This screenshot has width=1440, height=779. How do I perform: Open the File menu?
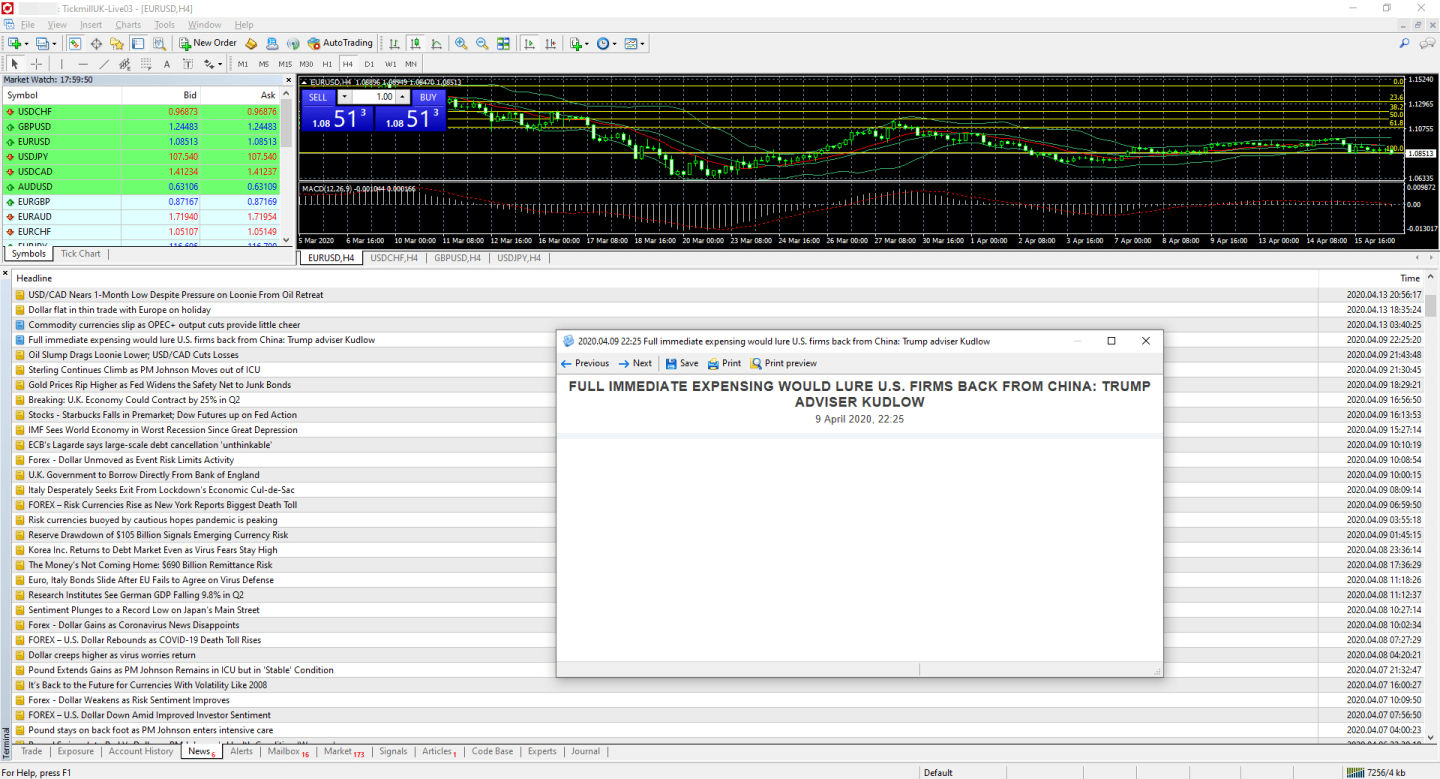pos(27,24)
